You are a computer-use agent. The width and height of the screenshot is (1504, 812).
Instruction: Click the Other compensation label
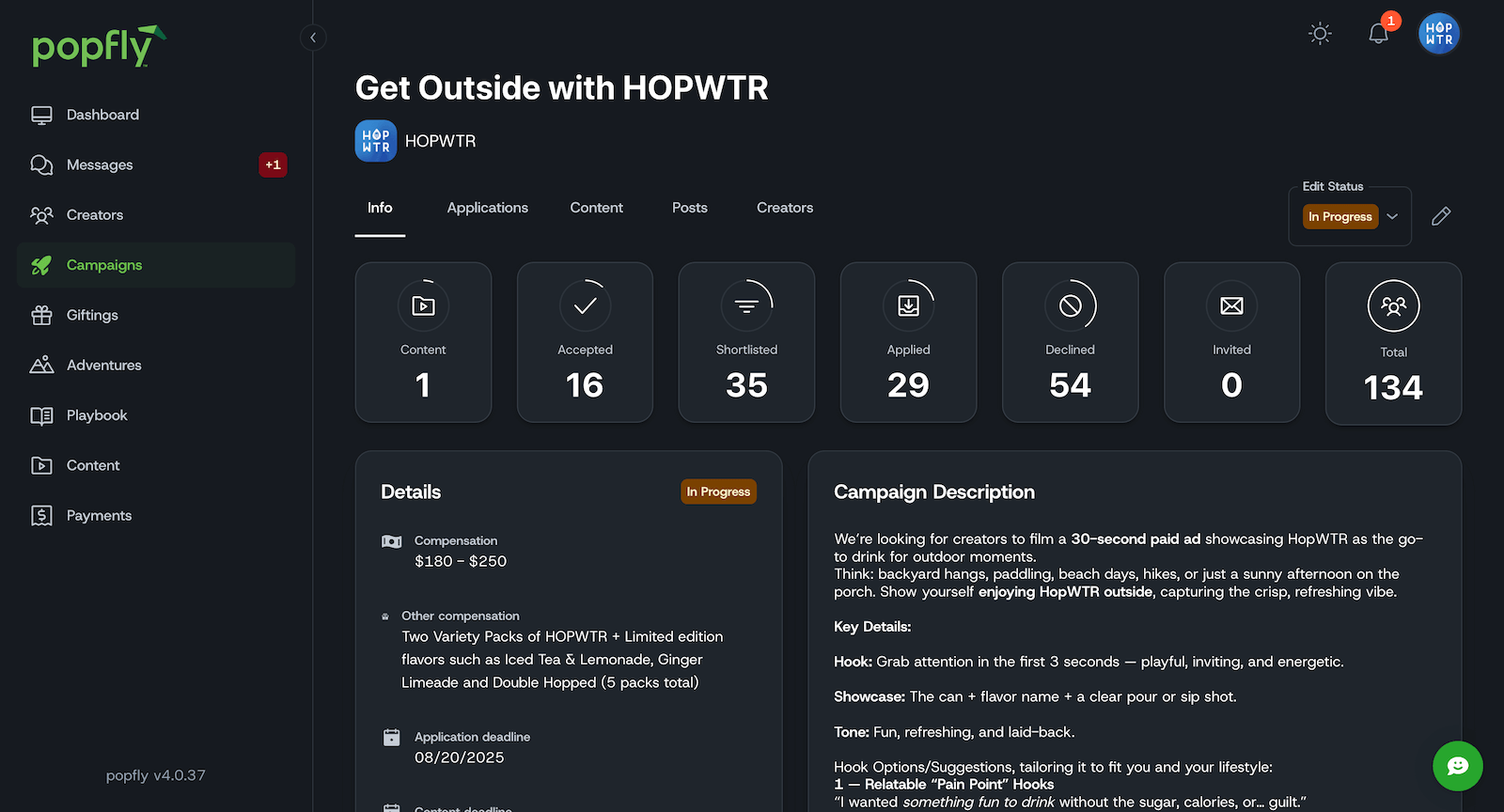461,616
